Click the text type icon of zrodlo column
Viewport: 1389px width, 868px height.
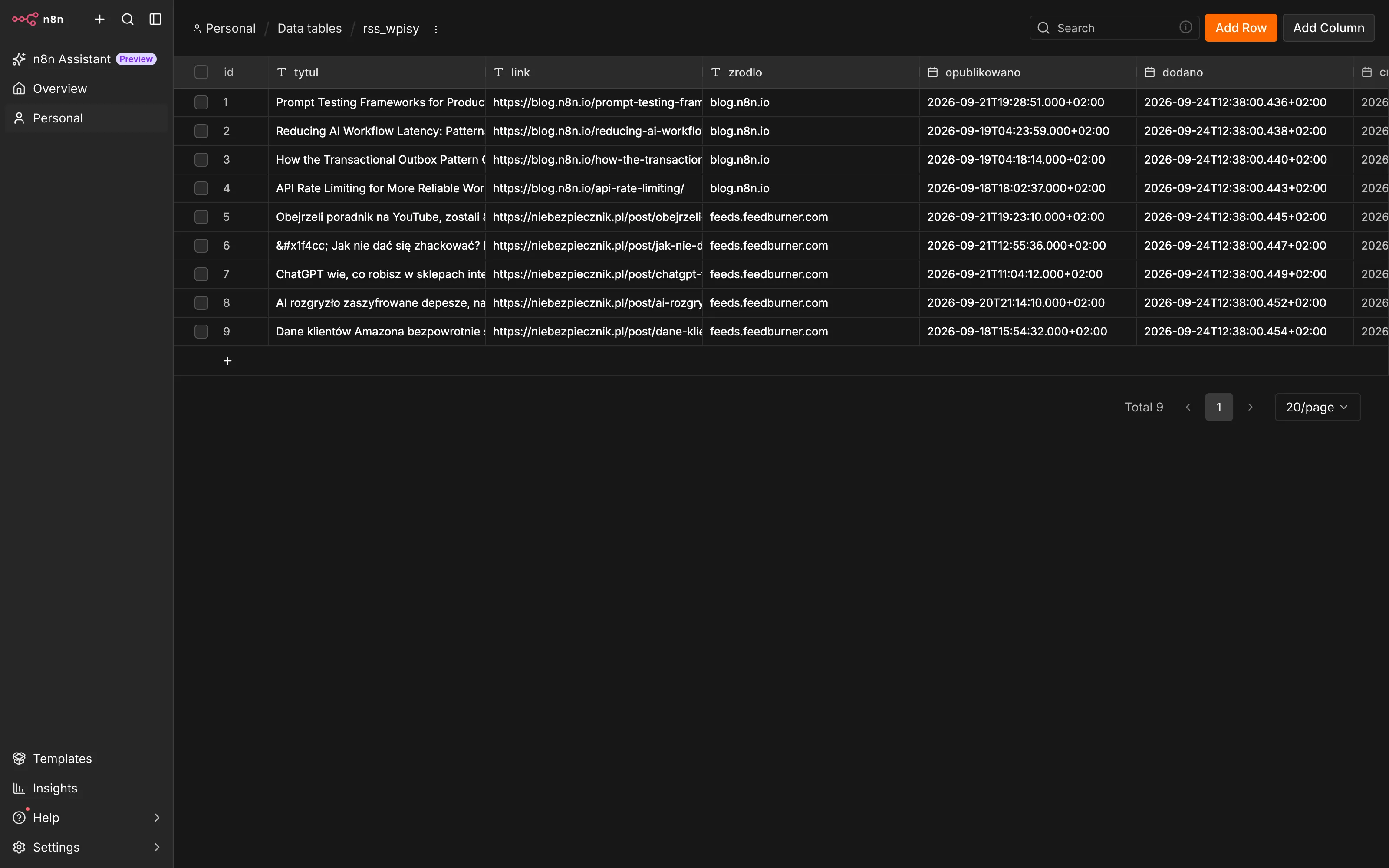point(716,72)
